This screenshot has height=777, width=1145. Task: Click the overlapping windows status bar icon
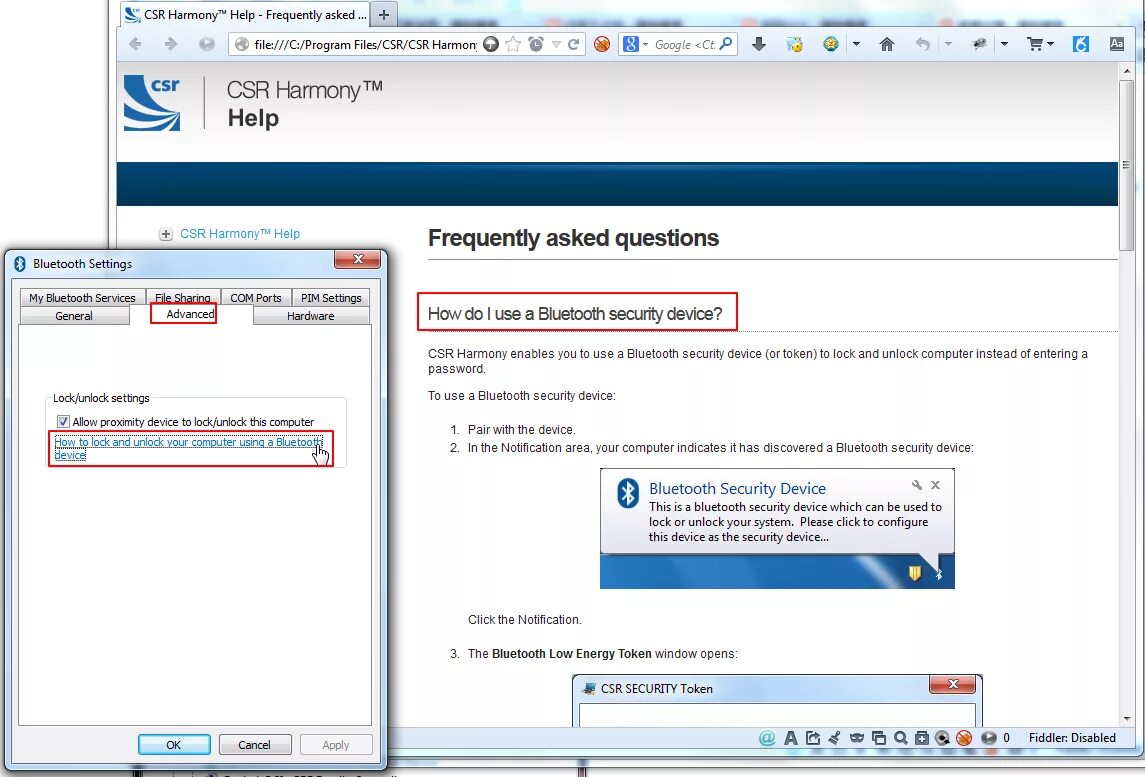[879, 738]
